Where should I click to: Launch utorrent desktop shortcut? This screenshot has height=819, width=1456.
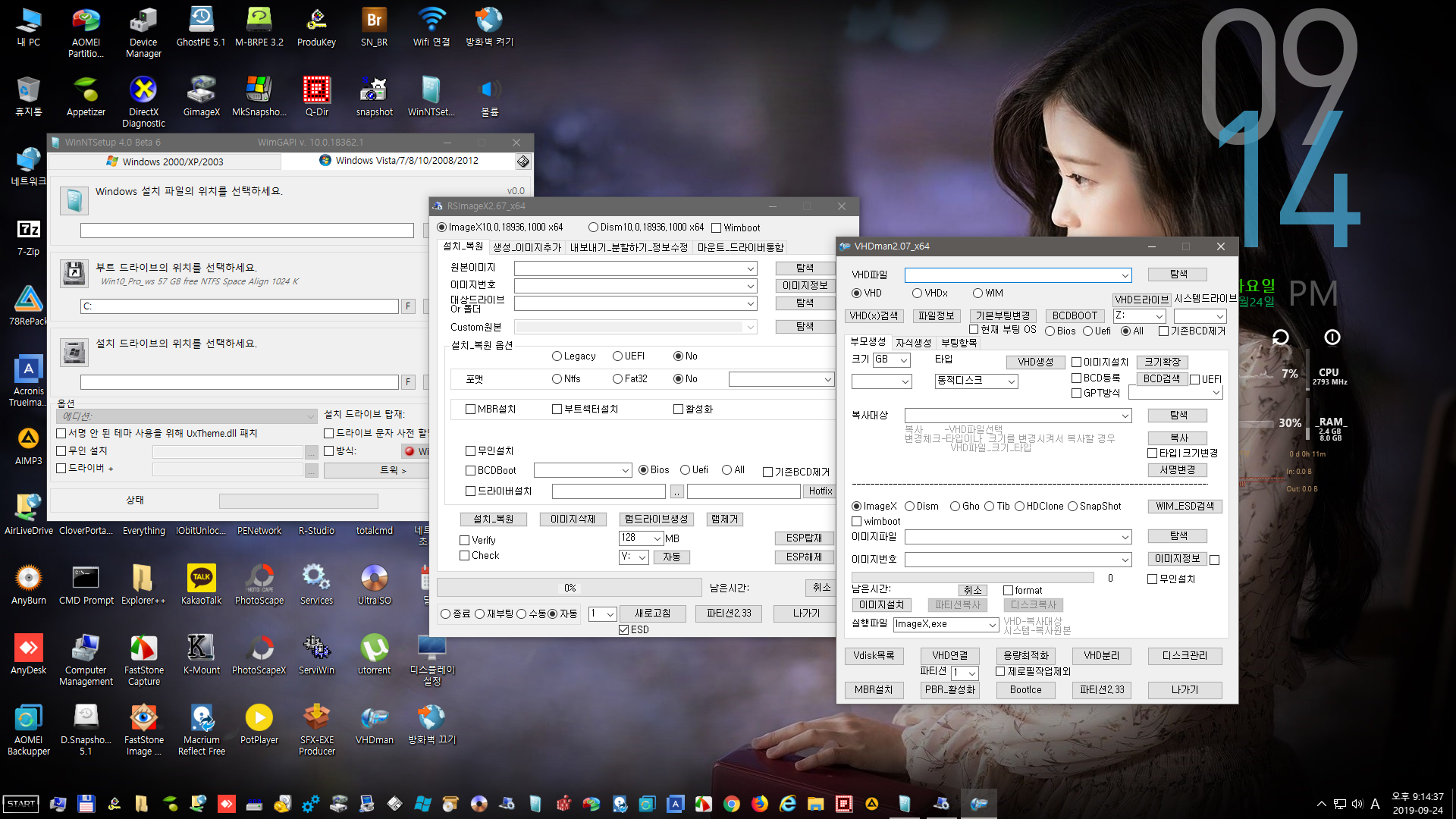click(374, 655)
